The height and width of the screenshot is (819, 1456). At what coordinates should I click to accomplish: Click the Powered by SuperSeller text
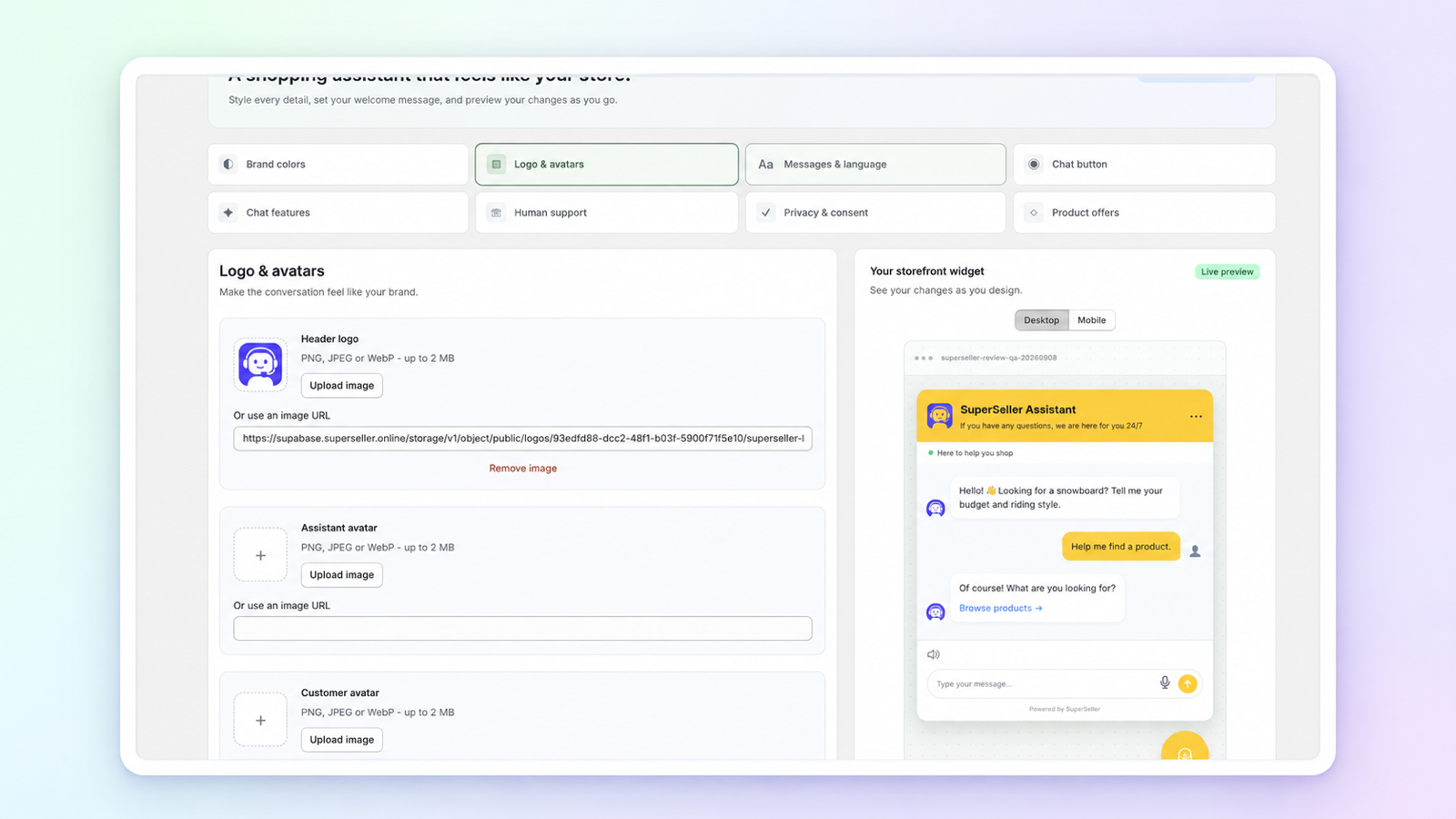tap(1065, 709)
